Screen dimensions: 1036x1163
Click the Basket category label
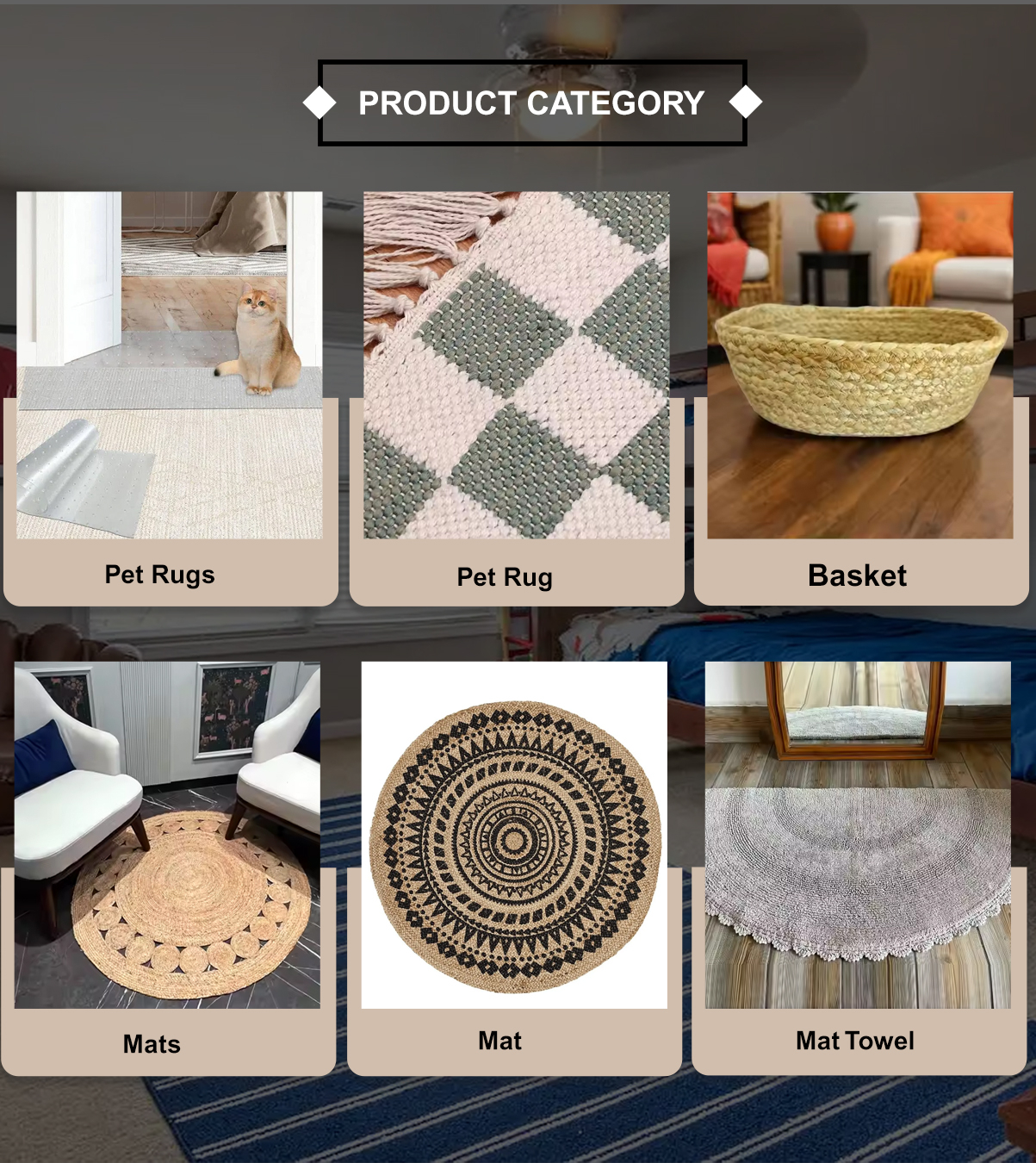(x=858, y=575)
